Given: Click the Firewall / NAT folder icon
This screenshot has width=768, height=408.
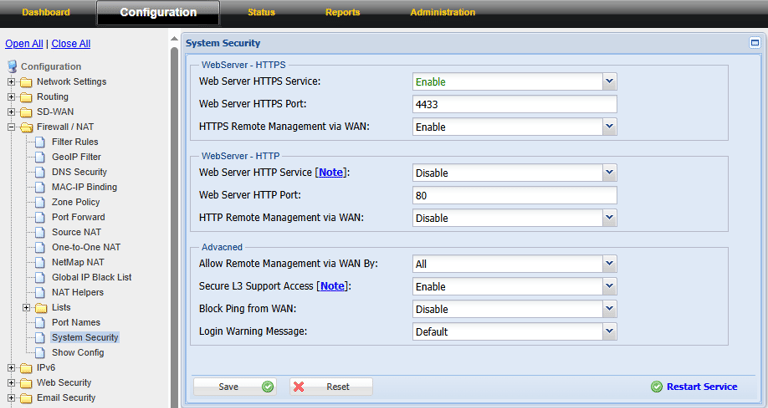Looking at the screenshot, I should pyautogui.click(x=25, y=127).
